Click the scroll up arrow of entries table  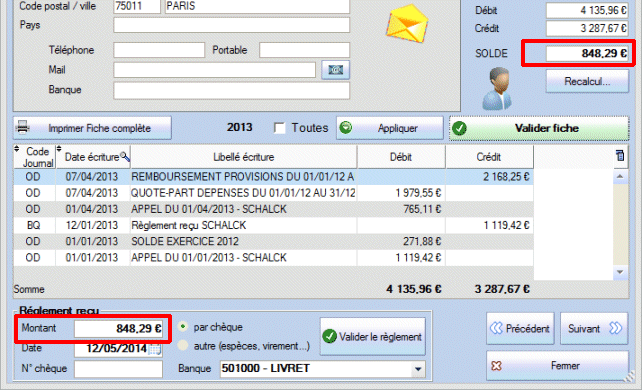pos(620,176)
